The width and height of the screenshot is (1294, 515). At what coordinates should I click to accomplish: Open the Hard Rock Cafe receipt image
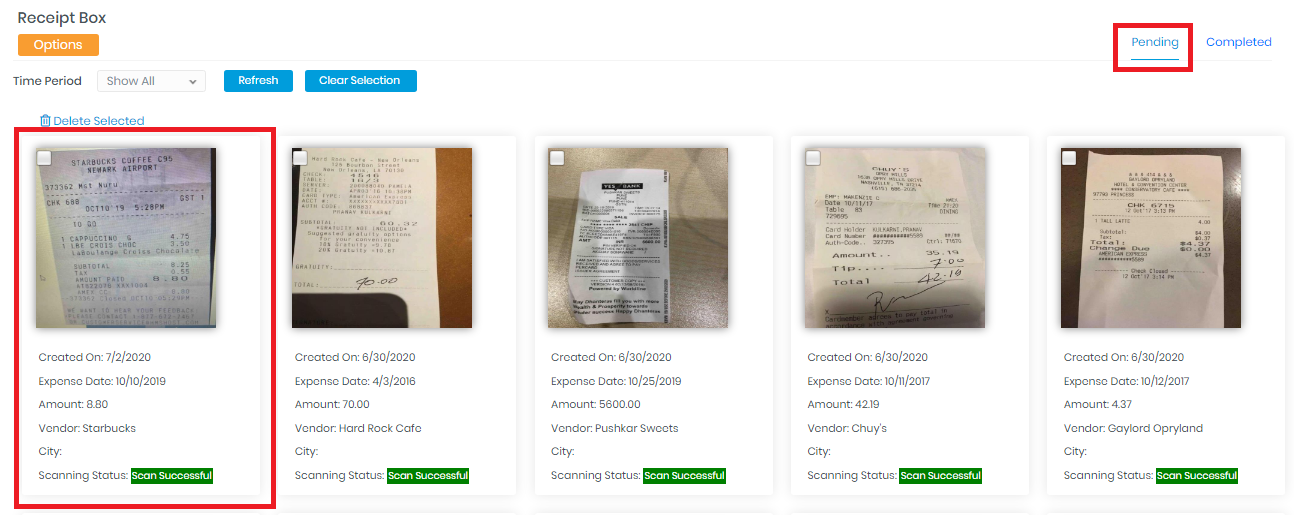(x=382, y=238)
